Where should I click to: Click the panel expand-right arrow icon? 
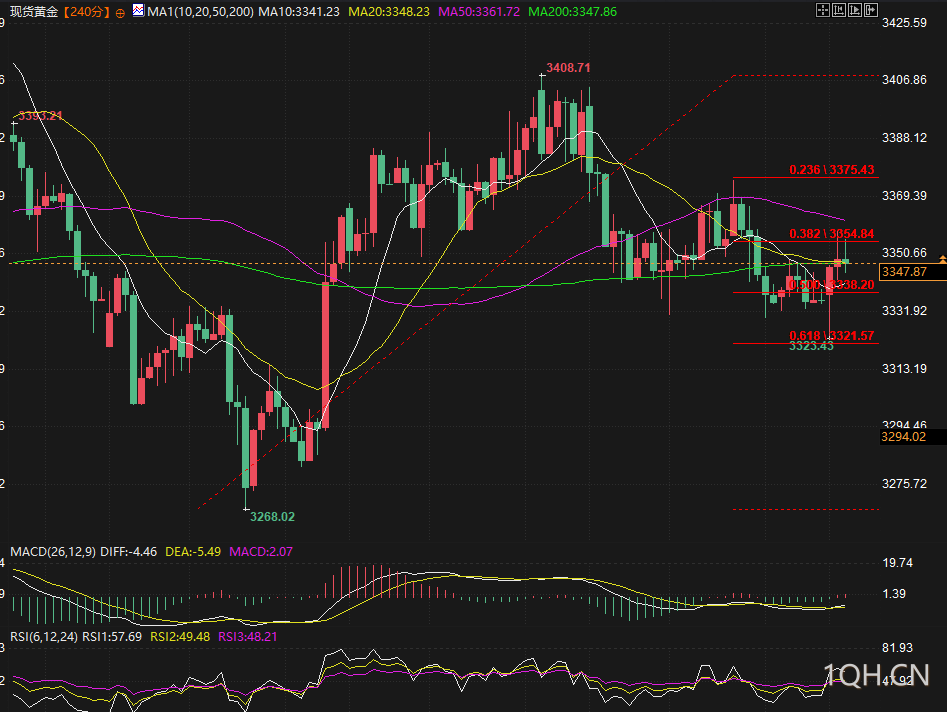(871, 10)
